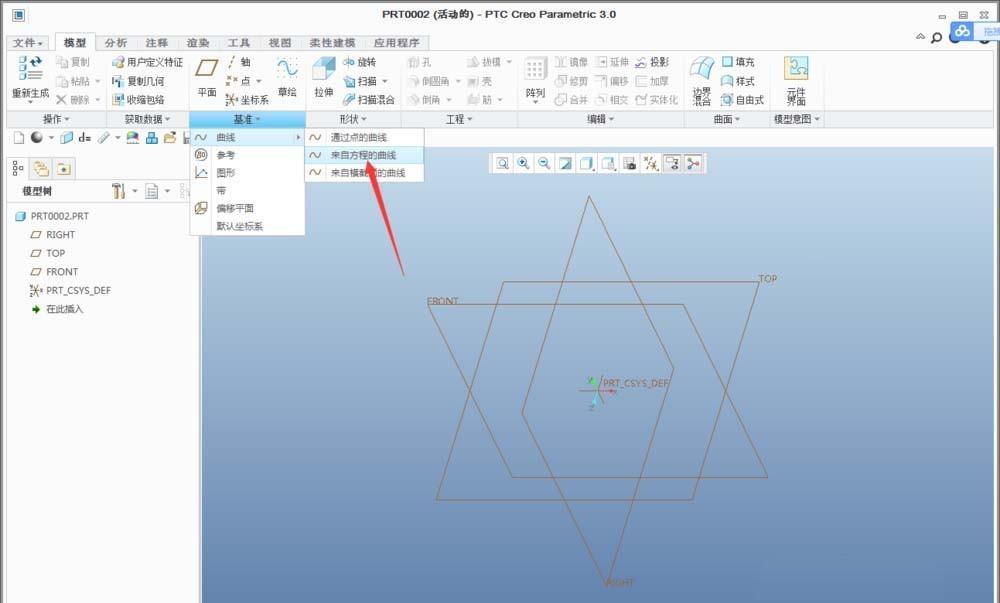Click the Style (样式) surfacing tool
The width and height of the screenshot is (1000, 603).
pyautogui.click(x=736, y=80)
